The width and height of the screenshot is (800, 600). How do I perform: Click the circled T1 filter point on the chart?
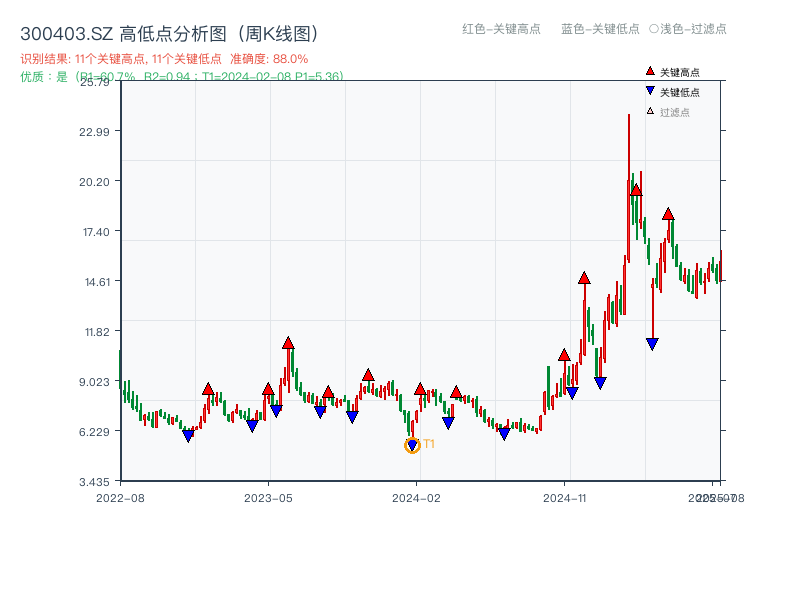coord(412,444)
